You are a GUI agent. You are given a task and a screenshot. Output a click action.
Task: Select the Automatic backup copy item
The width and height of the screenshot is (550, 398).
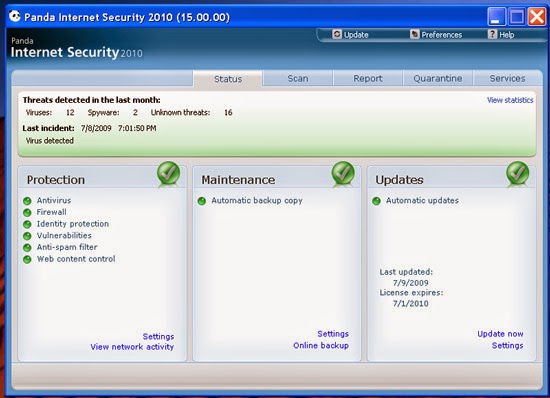[x=257, y=200]
